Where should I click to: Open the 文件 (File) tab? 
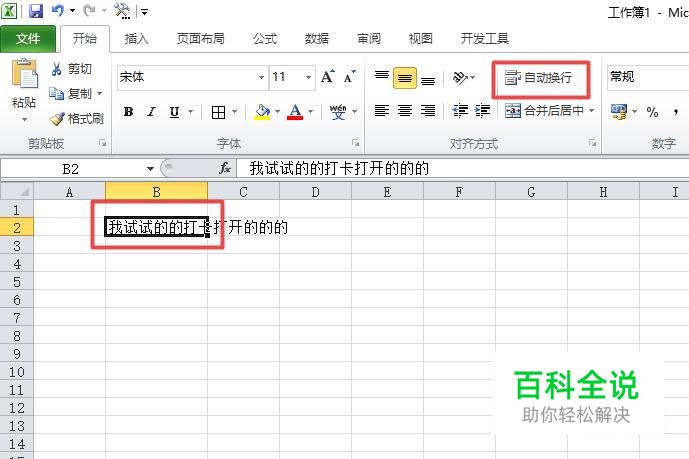pos(28,39)
